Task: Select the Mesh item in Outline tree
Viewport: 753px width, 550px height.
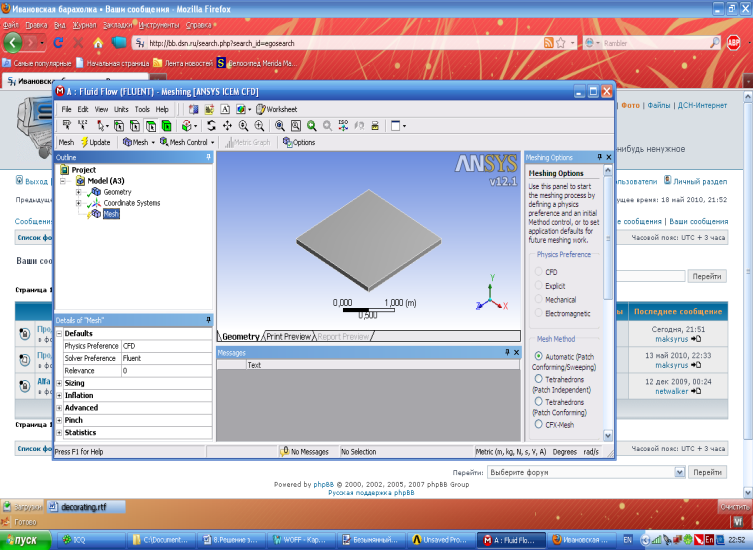Action: (x=111, y=214)
